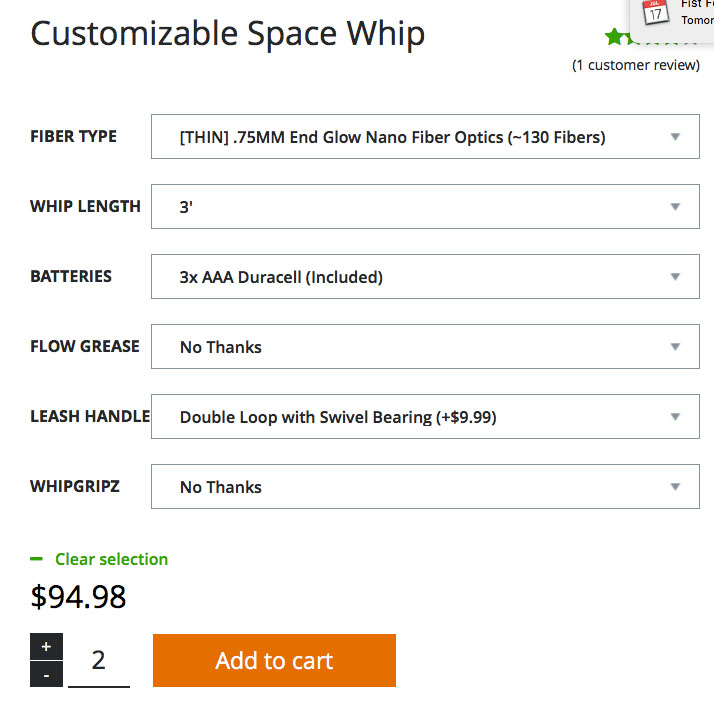The height and width of the screenshot is (704, 714).
Task: Click the quantity input field
Action: point(98,661)
